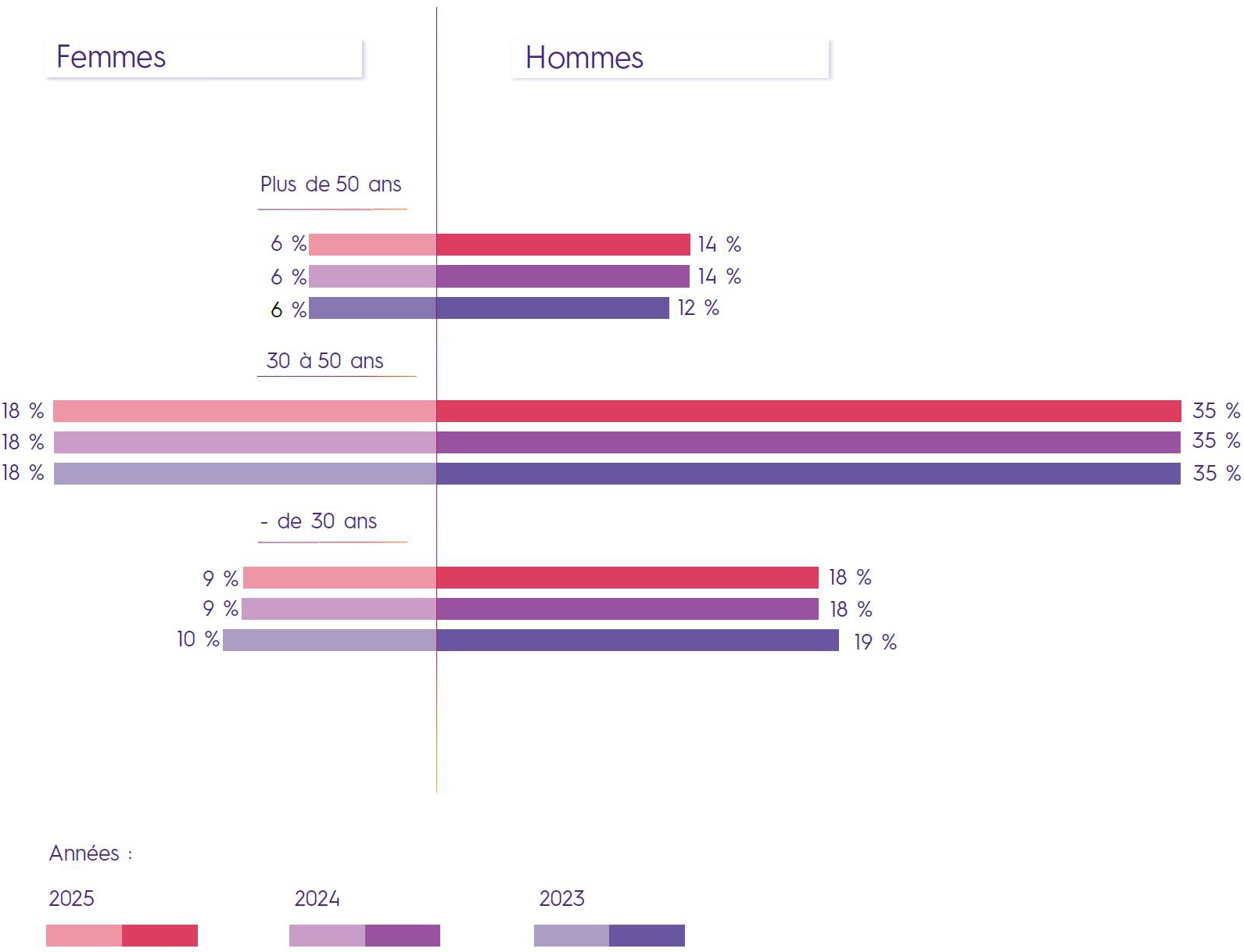Click the lavender Femmes 10 % bar

[329, 640]
